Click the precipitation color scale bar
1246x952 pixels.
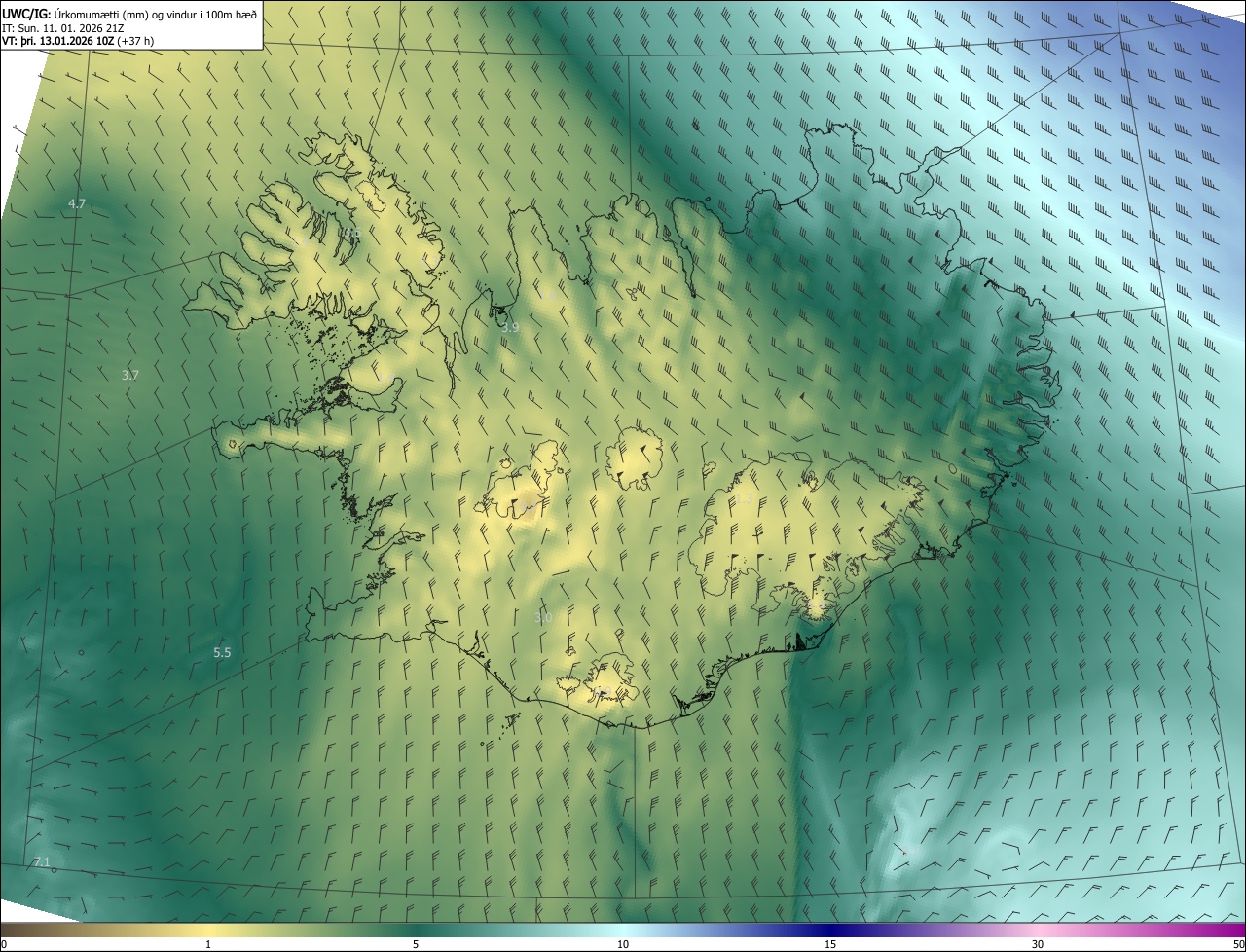[623, 930]
